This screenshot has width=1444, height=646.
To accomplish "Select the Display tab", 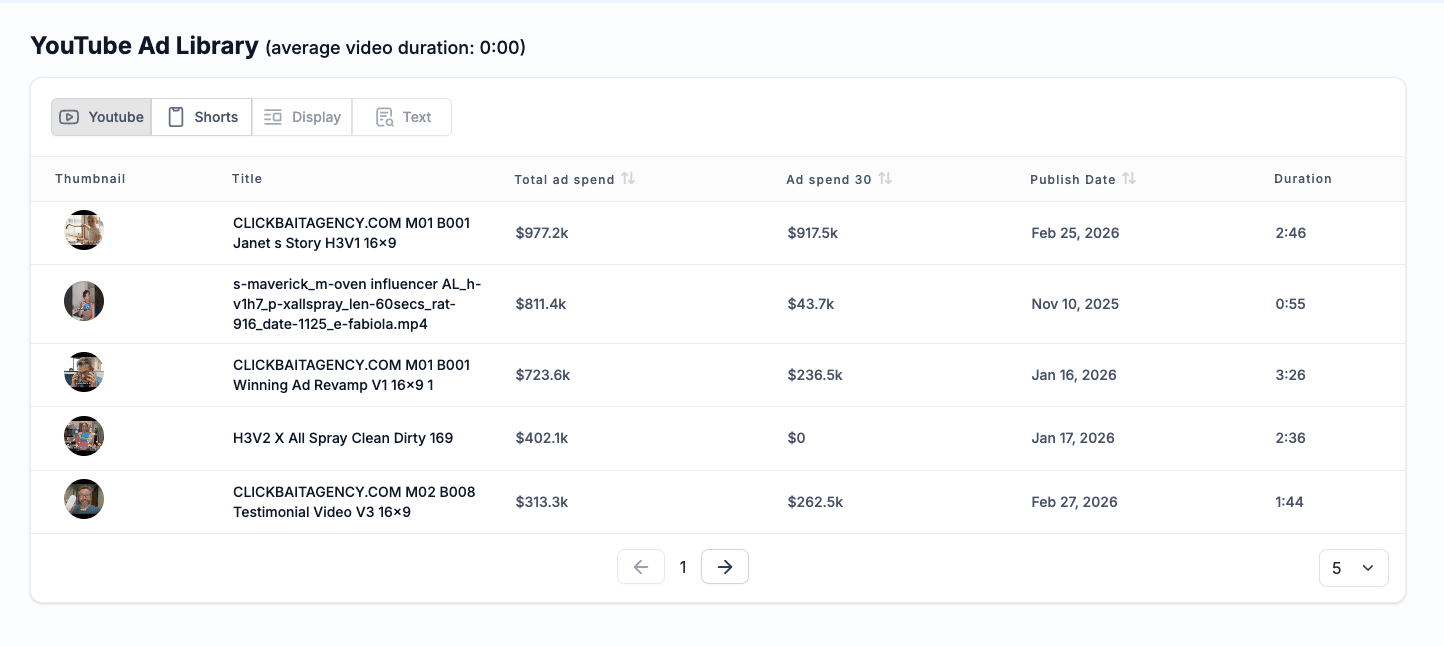I will (302, 117).
